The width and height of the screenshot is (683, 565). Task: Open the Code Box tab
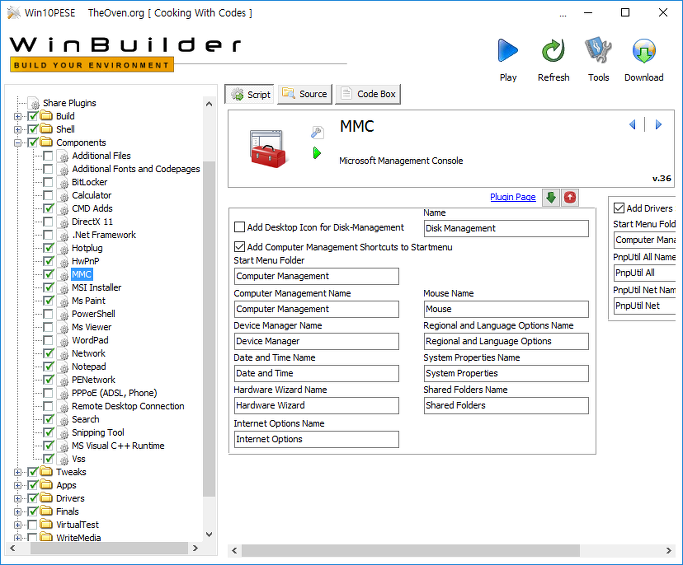tap(368, 94)
